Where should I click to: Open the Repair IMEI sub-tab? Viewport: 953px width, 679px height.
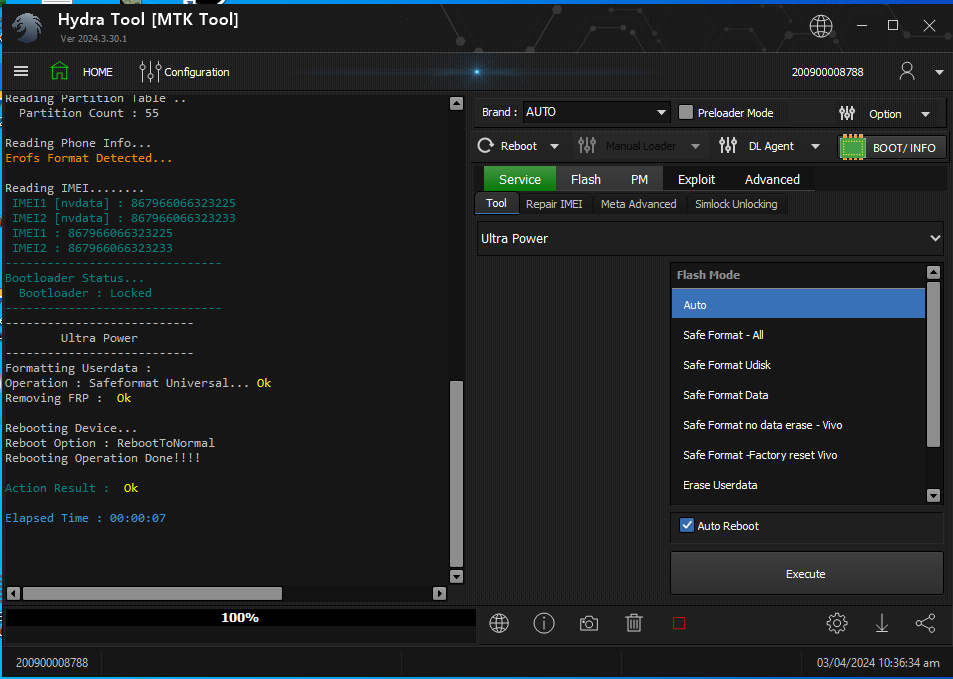[x=554, y=204]
